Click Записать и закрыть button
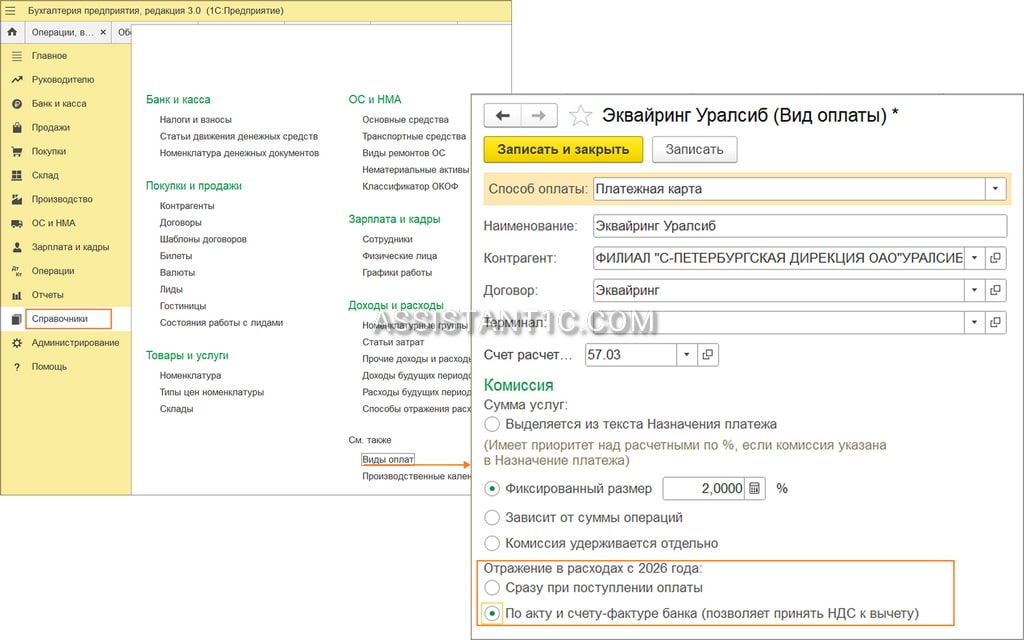The height and width of the screenshot is (640, 1024). click(563, 150)
